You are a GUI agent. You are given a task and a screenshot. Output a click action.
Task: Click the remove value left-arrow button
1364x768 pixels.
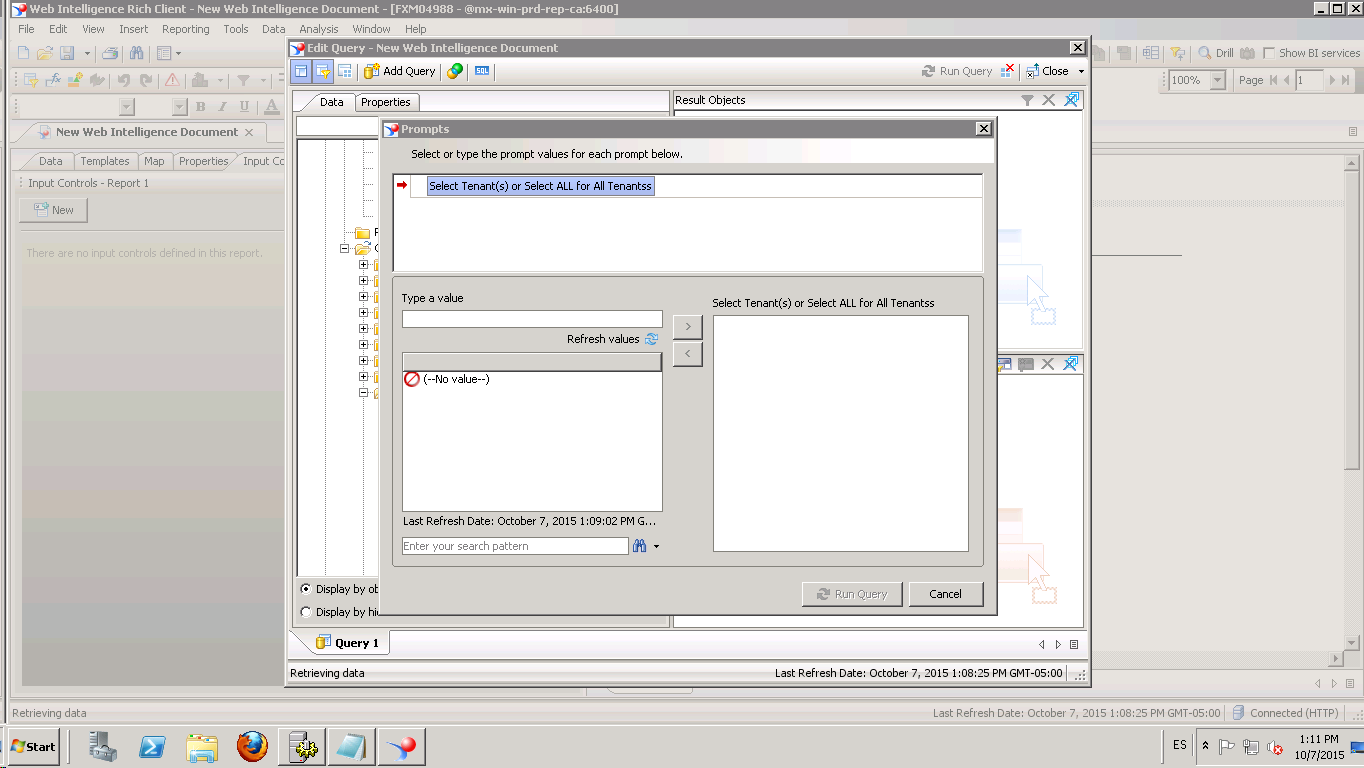pyautogui.click(x=688, y=354)
